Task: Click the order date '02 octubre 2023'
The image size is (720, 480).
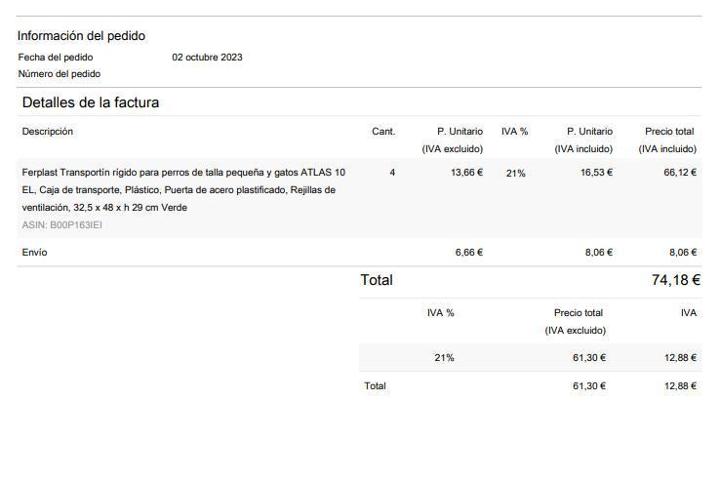Action: [207, 57]
